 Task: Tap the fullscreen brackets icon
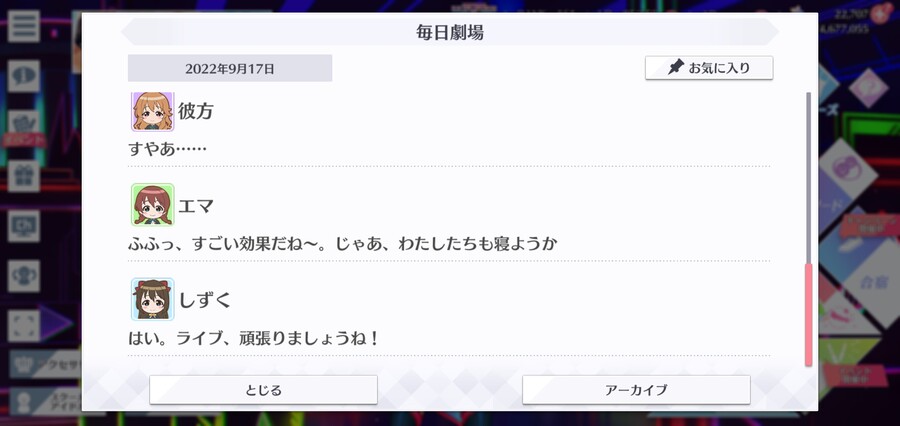point(24,326)
